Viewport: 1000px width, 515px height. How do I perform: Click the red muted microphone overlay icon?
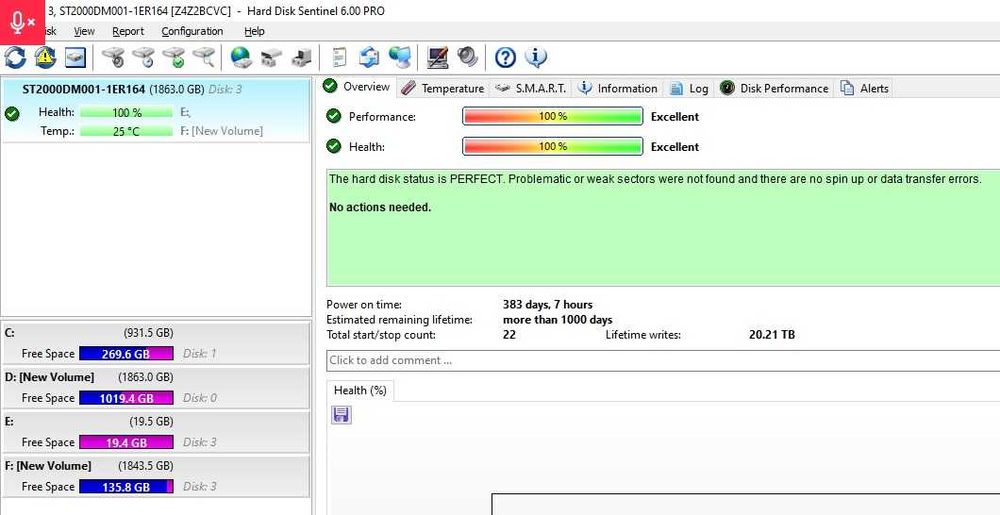(x=22, y=22)
